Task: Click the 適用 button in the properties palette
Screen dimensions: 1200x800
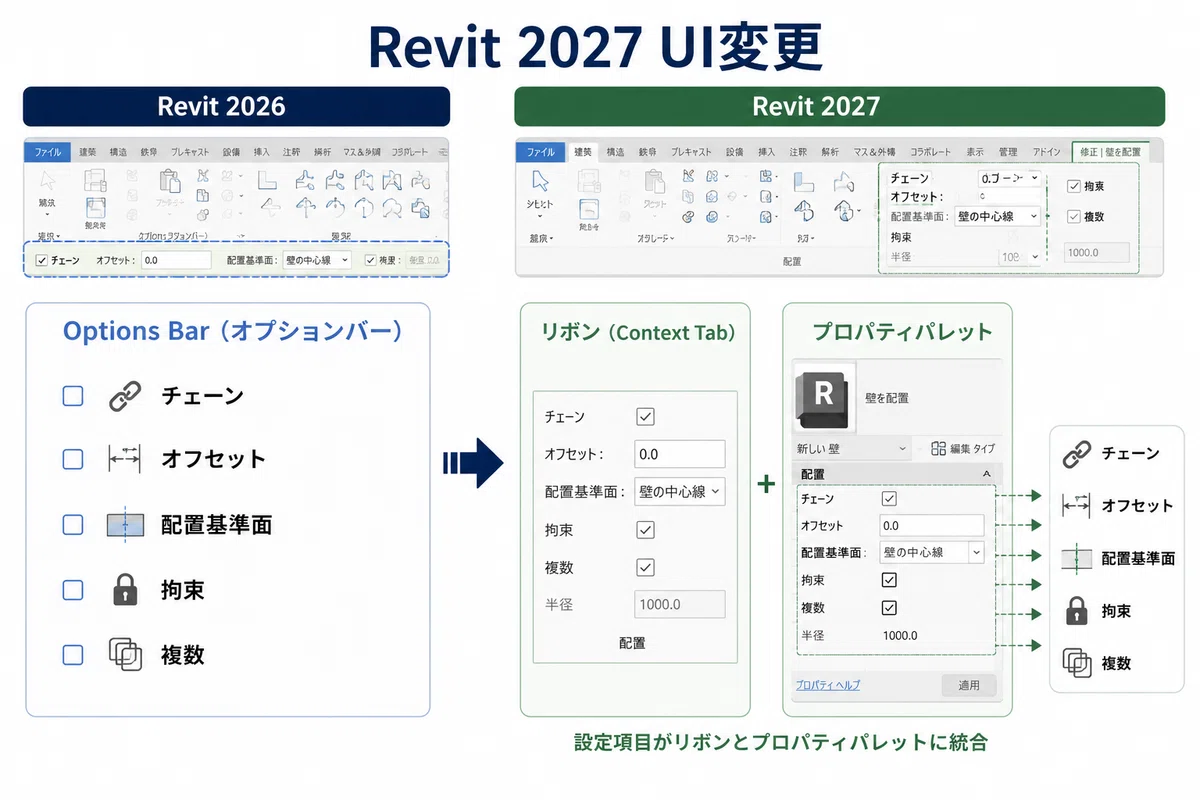Action: [x=969, y=685]
